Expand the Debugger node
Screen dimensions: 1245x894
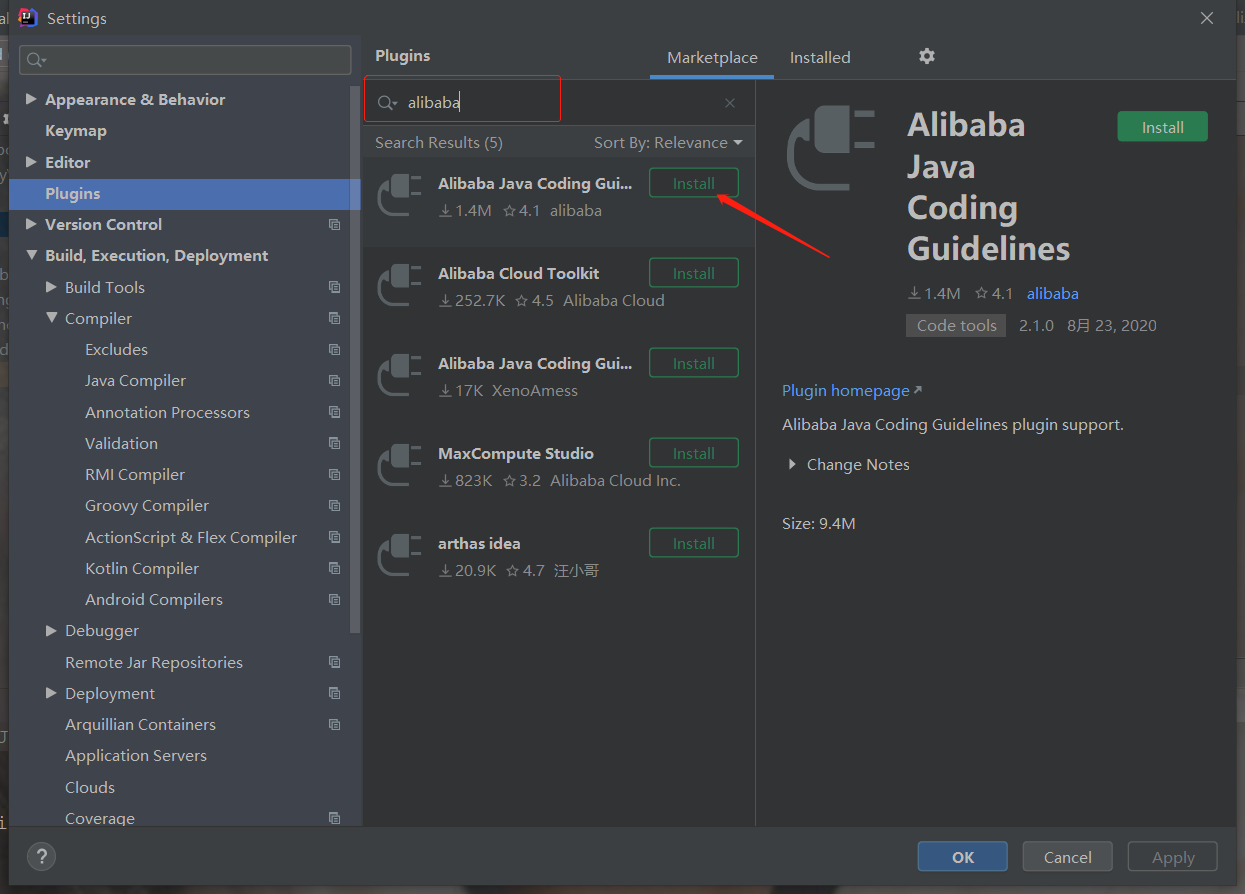click(51, 631)
